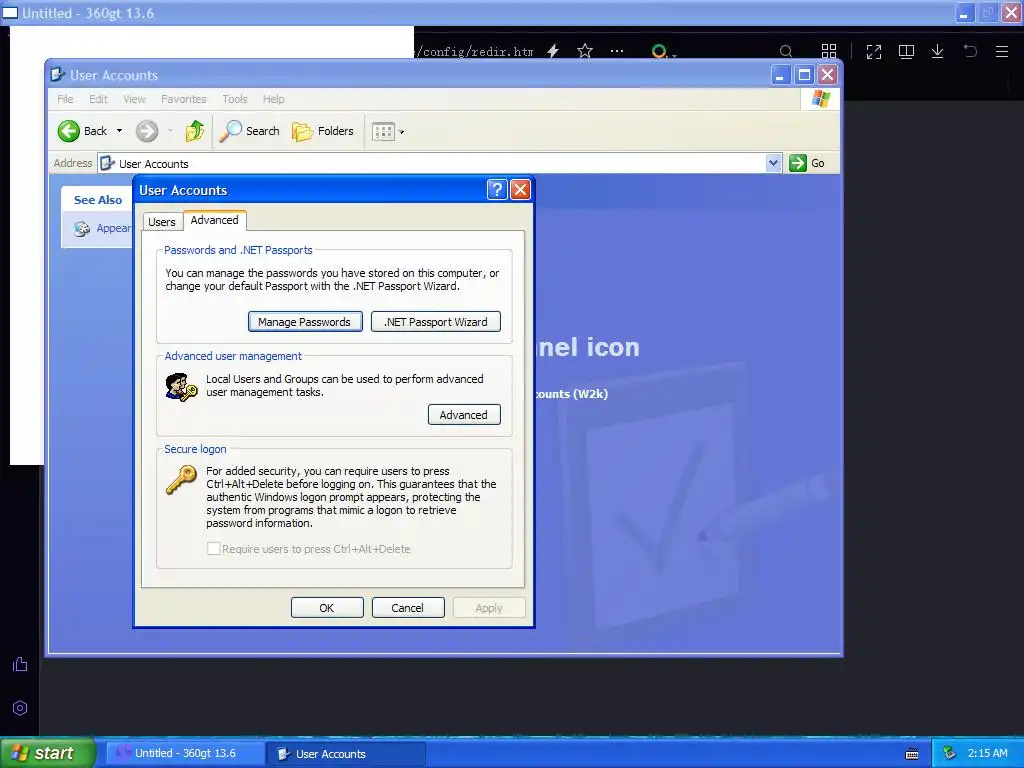Click the secure logon key icon

[181, 479]
